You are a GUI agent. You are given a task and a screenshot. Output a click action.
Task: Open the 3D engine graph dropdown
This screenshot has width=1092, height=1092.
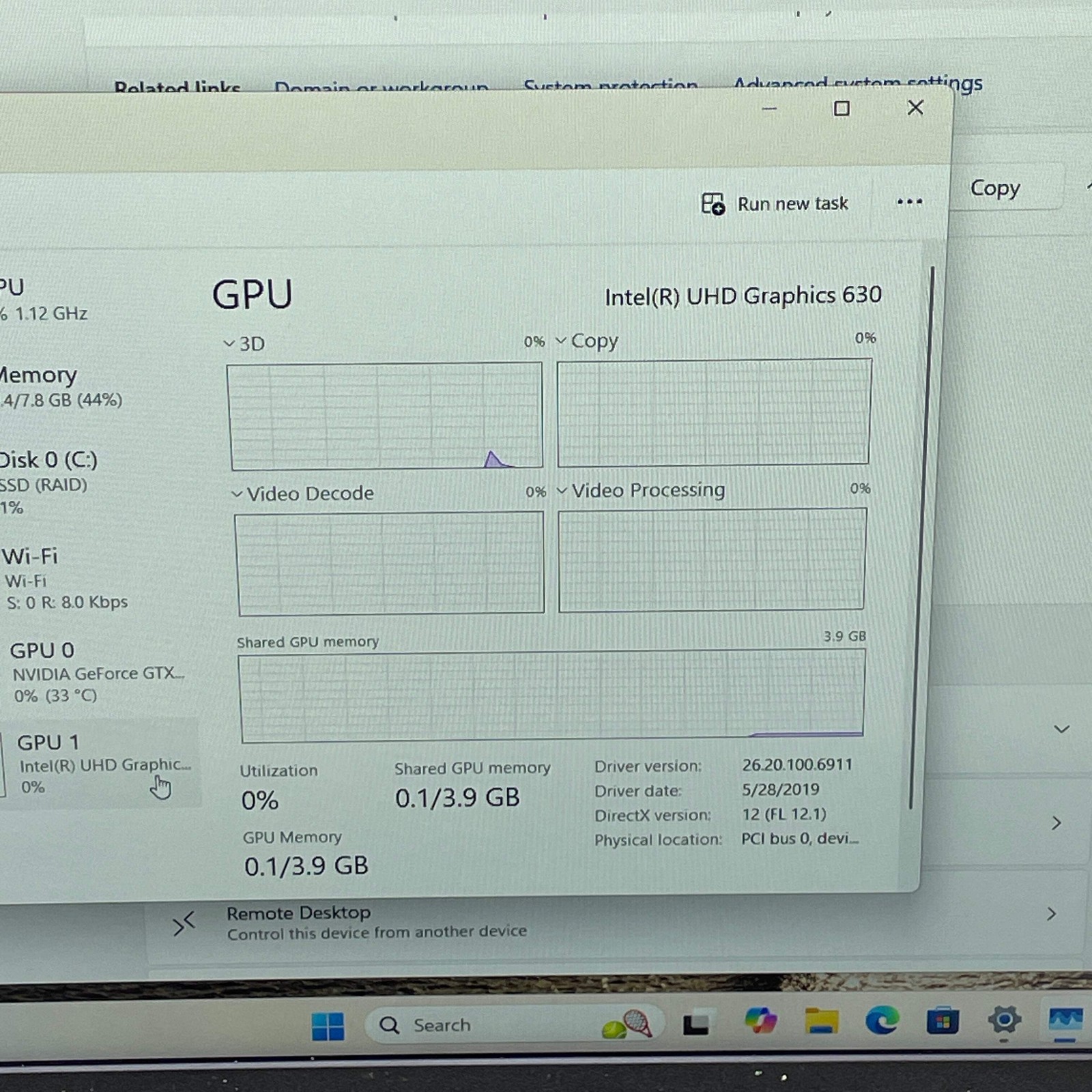point(229,344)
